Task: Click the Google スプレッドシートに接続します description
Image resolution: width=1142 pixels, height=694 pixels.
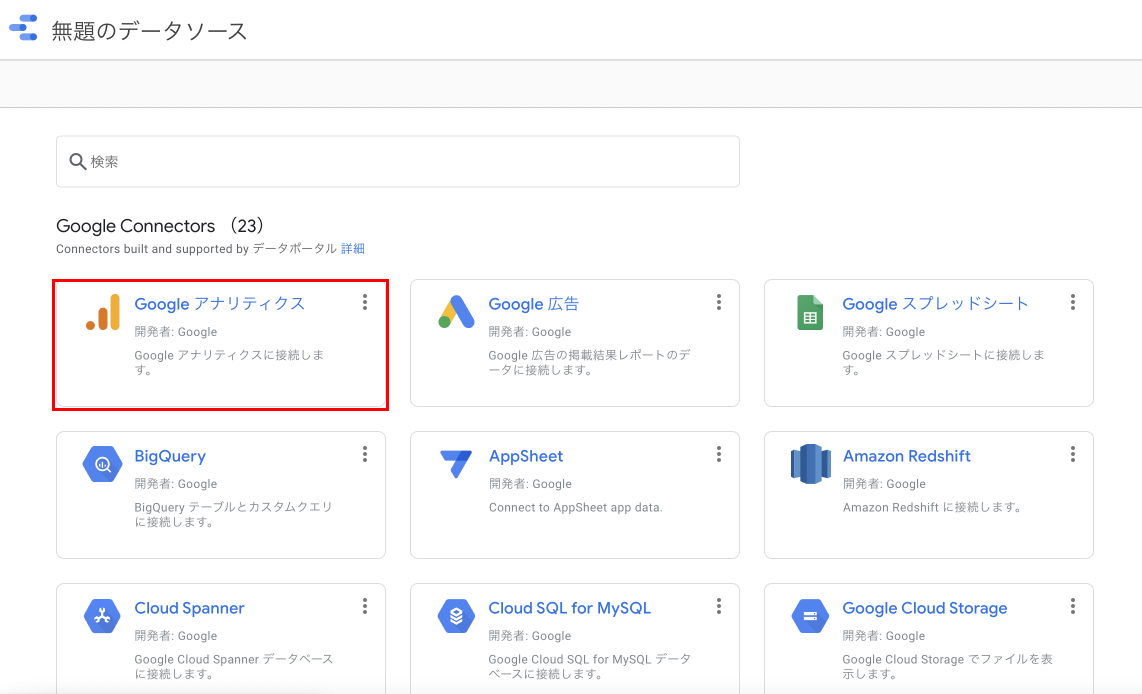Action: pyautogui.click(x=943, y=362)
